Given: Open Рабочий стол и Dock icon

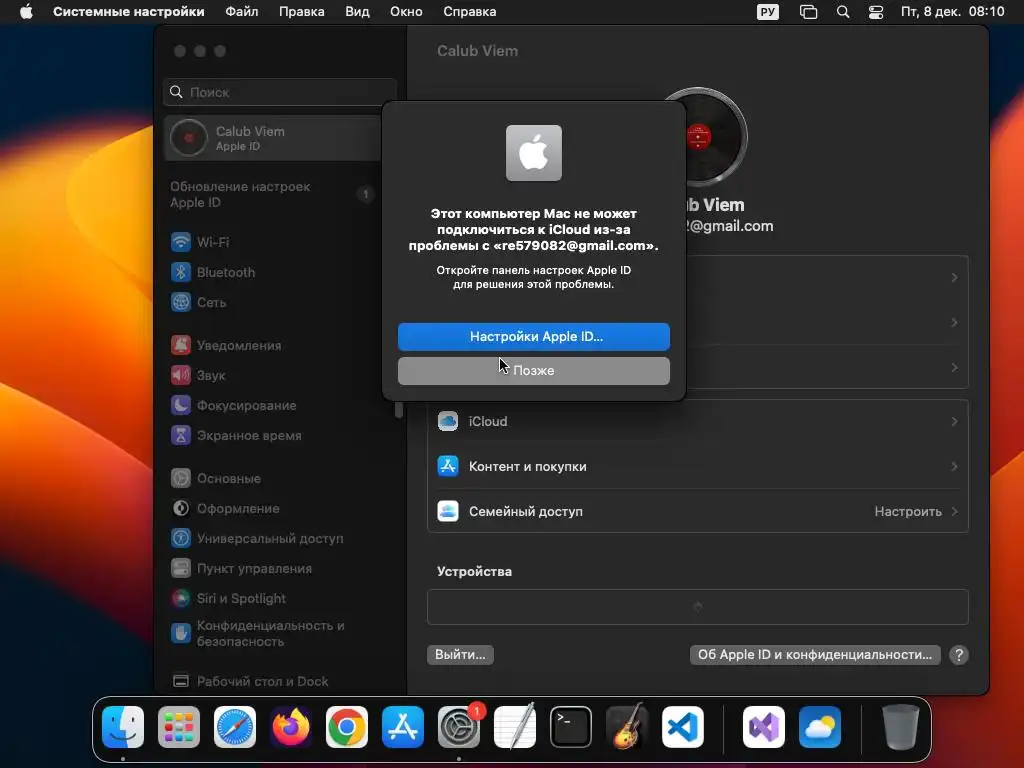Looking at the screenshot, I should (181, 681).
